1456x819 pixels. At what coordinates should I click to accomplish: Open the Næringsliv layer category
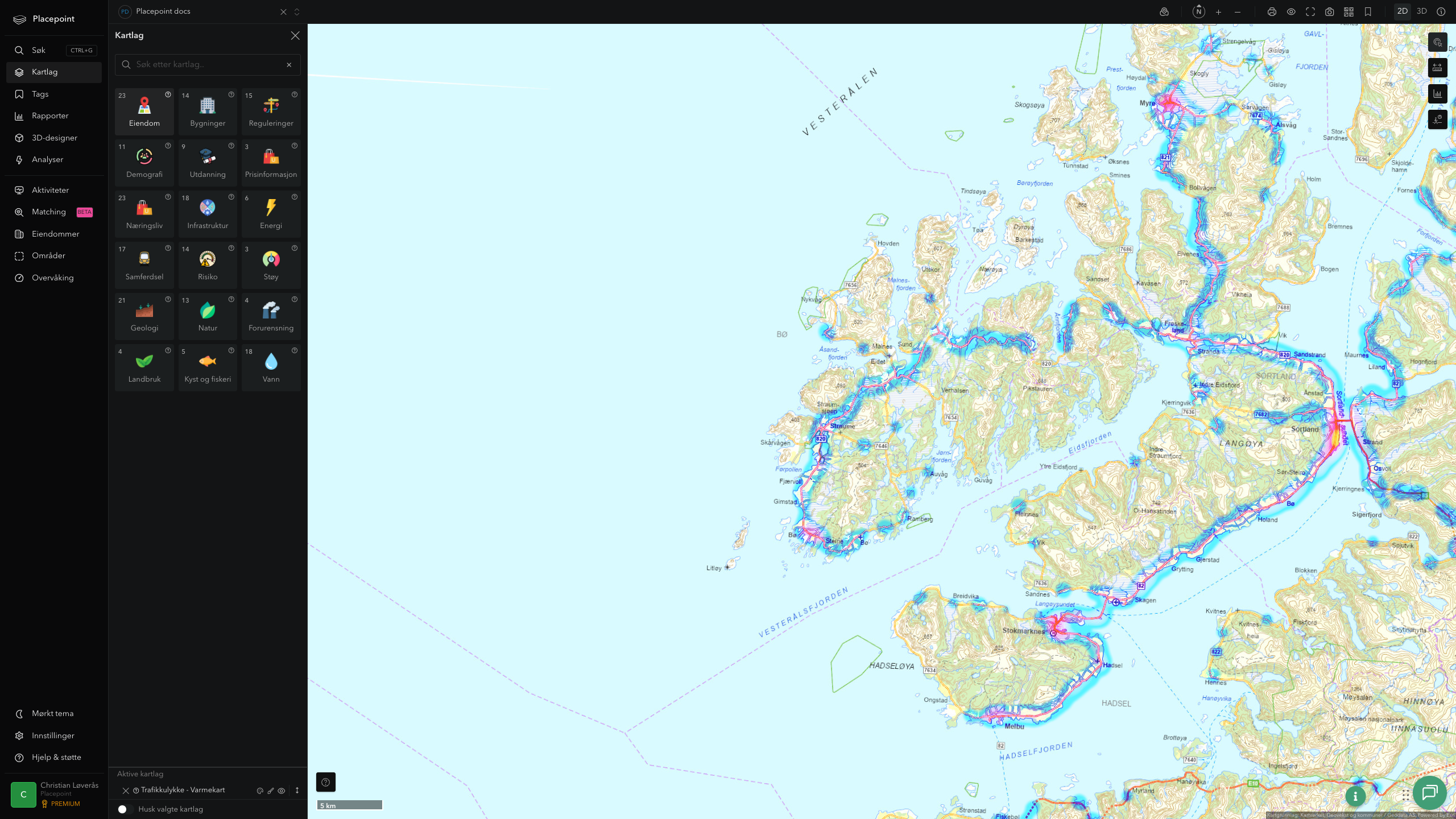pos(144,214)
